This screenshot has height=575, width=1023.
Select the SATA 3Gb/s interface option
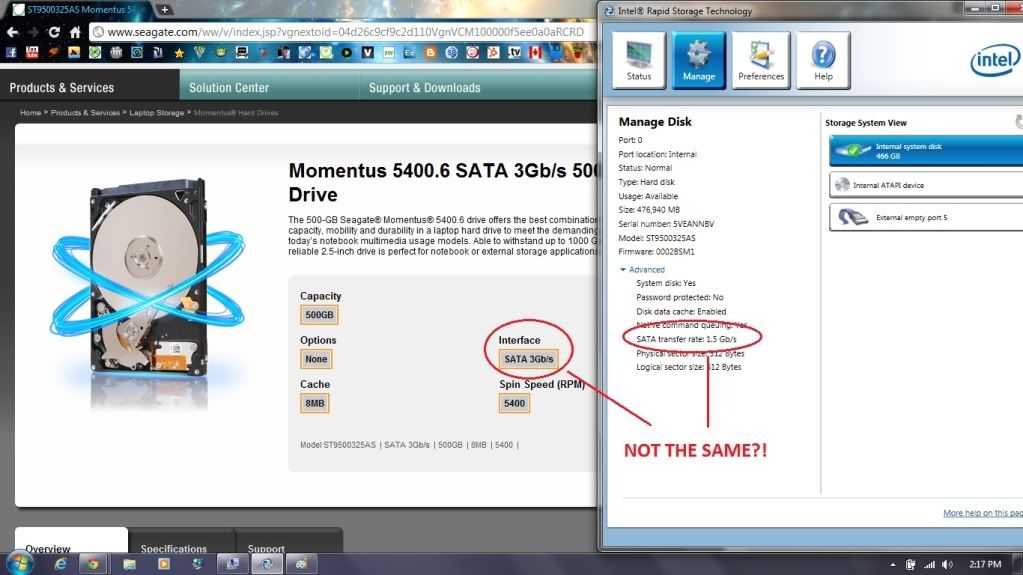tap(528, 359)
